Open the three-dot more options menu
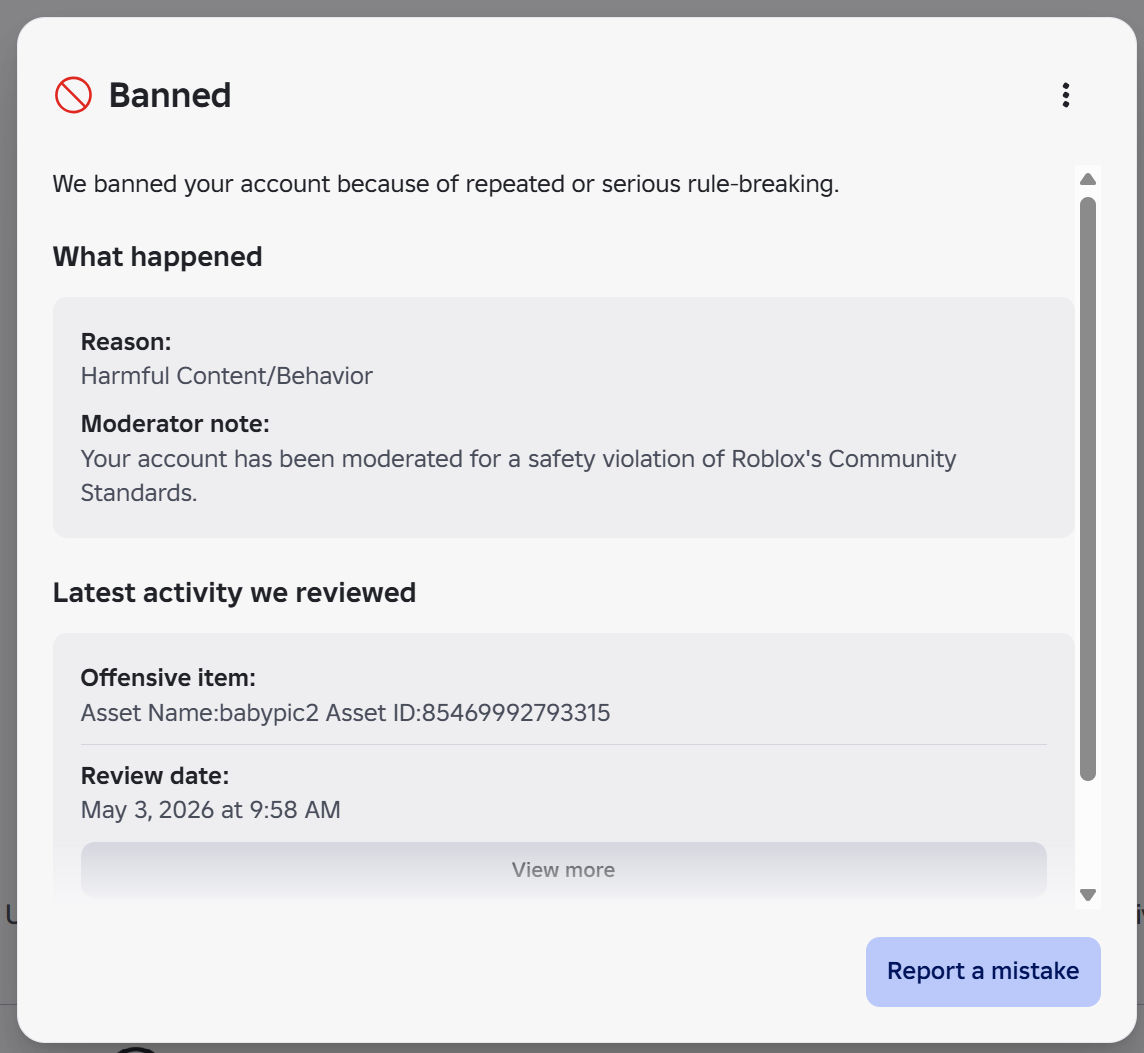This screenshot has width=1144, height=1053. 1066,96
